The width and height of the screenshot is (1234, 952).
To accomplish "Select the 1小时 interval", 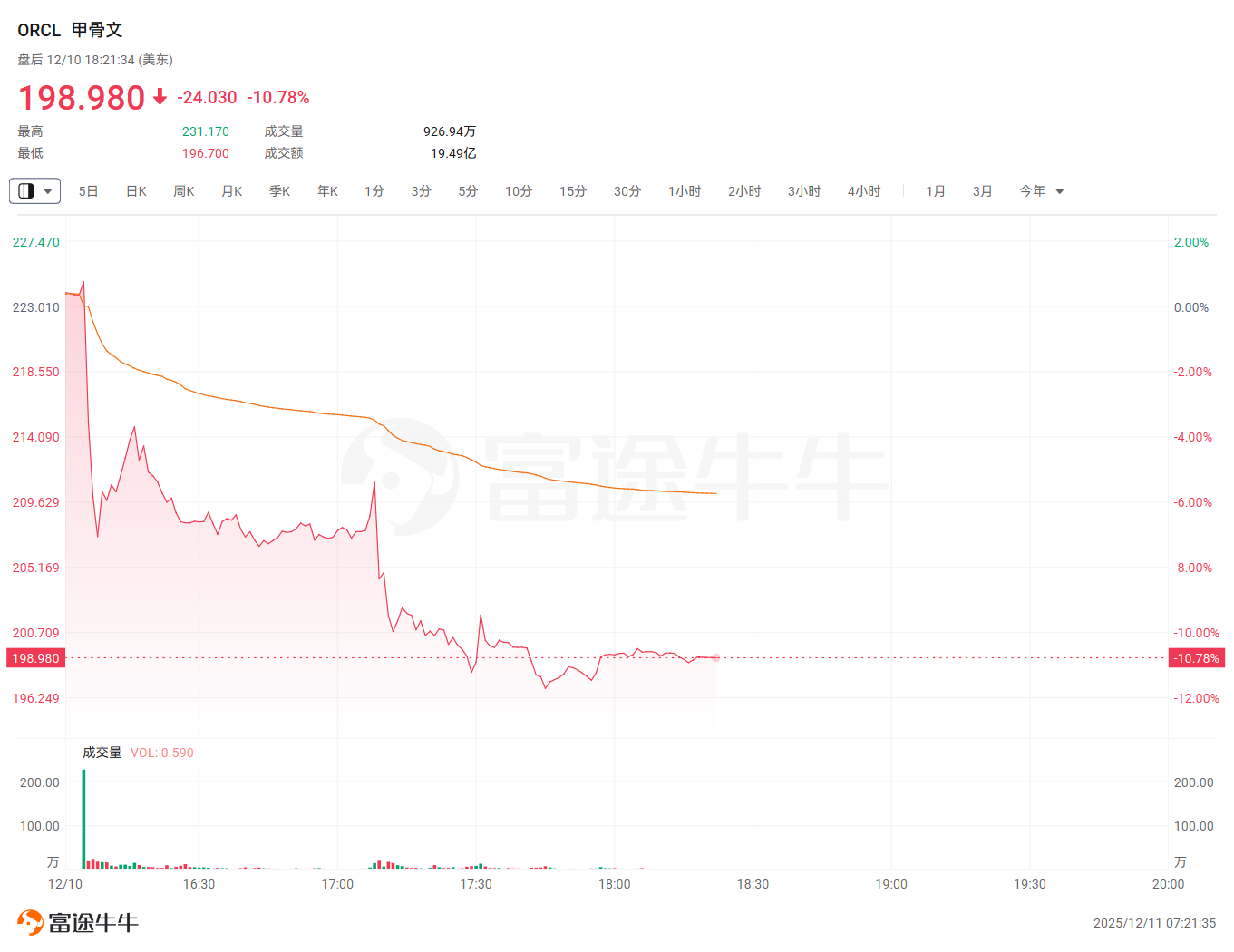I will coord(685,191).
